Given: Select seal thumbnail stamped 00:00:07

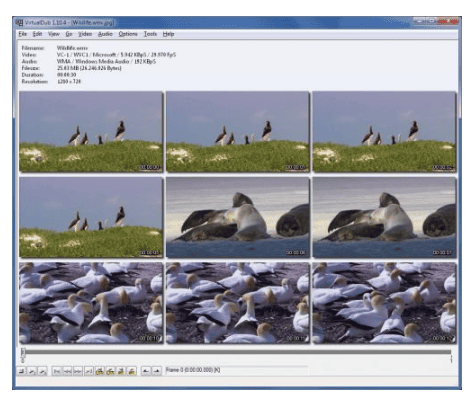Looking at the screenshot, I should 384,217.
